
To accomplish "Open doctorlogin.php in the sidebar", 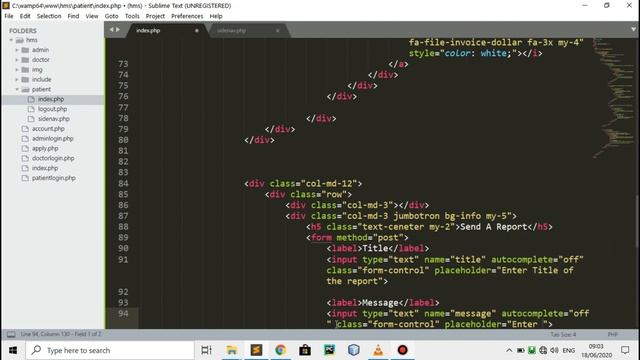I will (53, 158).
